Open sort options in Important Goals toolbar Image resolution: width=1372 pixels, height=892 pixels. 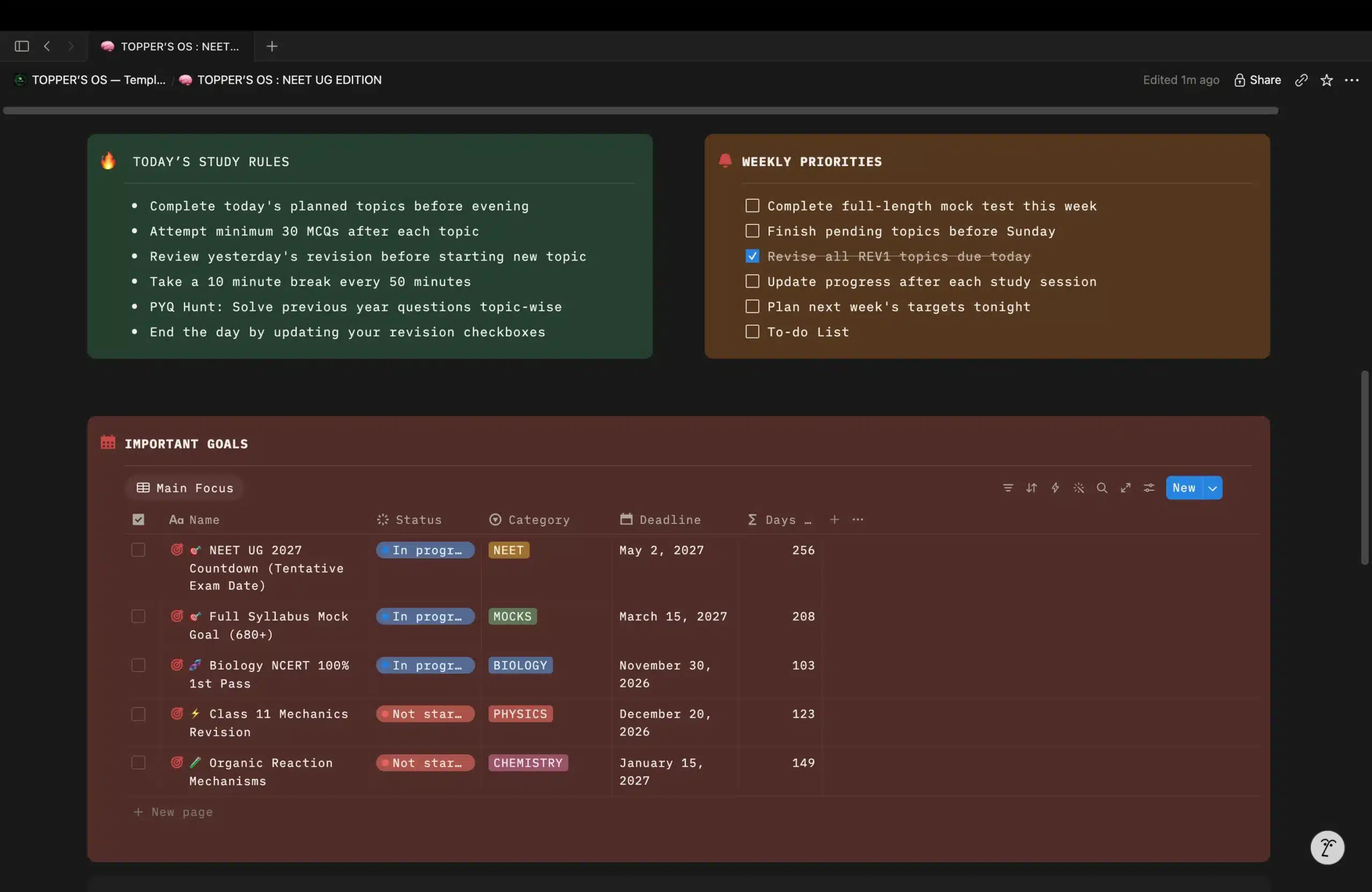point(1031,488)
